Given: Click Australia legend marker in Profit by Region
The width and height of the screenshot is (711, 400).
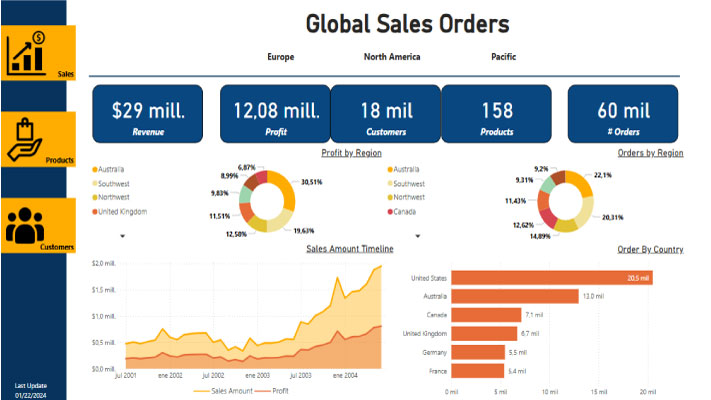Looking at the screenshot, I should pyautogui.click(x=94, y=170).
